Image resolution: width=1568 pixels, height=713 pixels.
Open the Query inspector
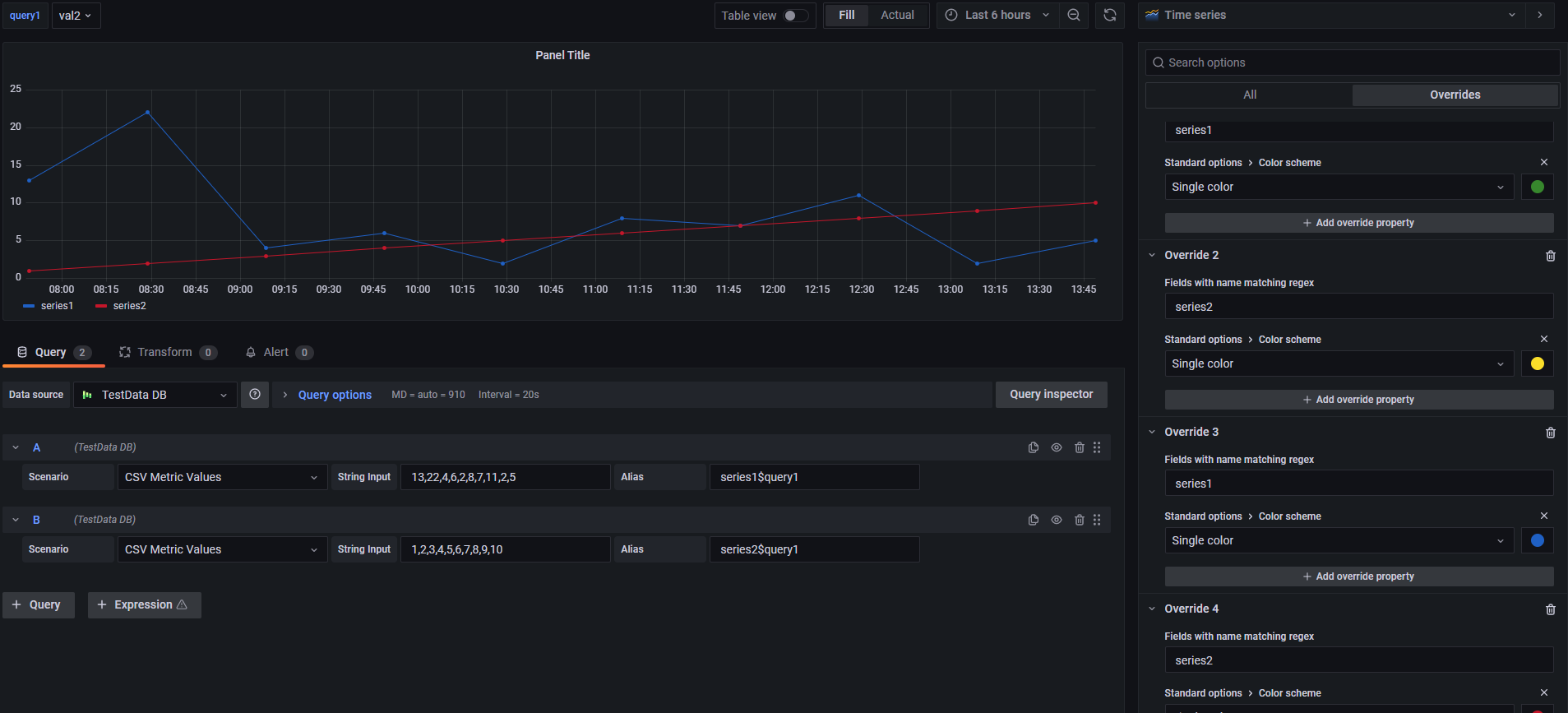click(x=1052, y=395)
